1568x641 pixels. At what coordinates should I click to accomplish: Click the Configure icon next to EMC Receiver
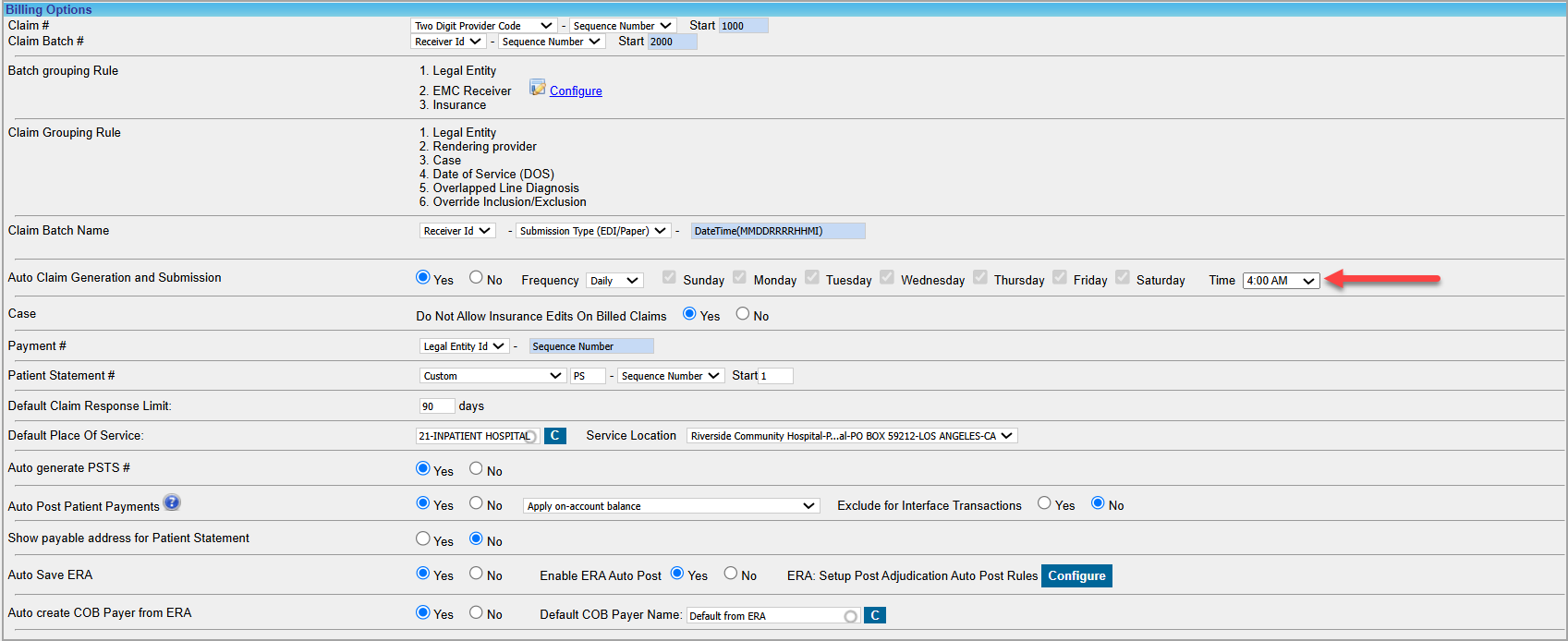click(537, 88)
